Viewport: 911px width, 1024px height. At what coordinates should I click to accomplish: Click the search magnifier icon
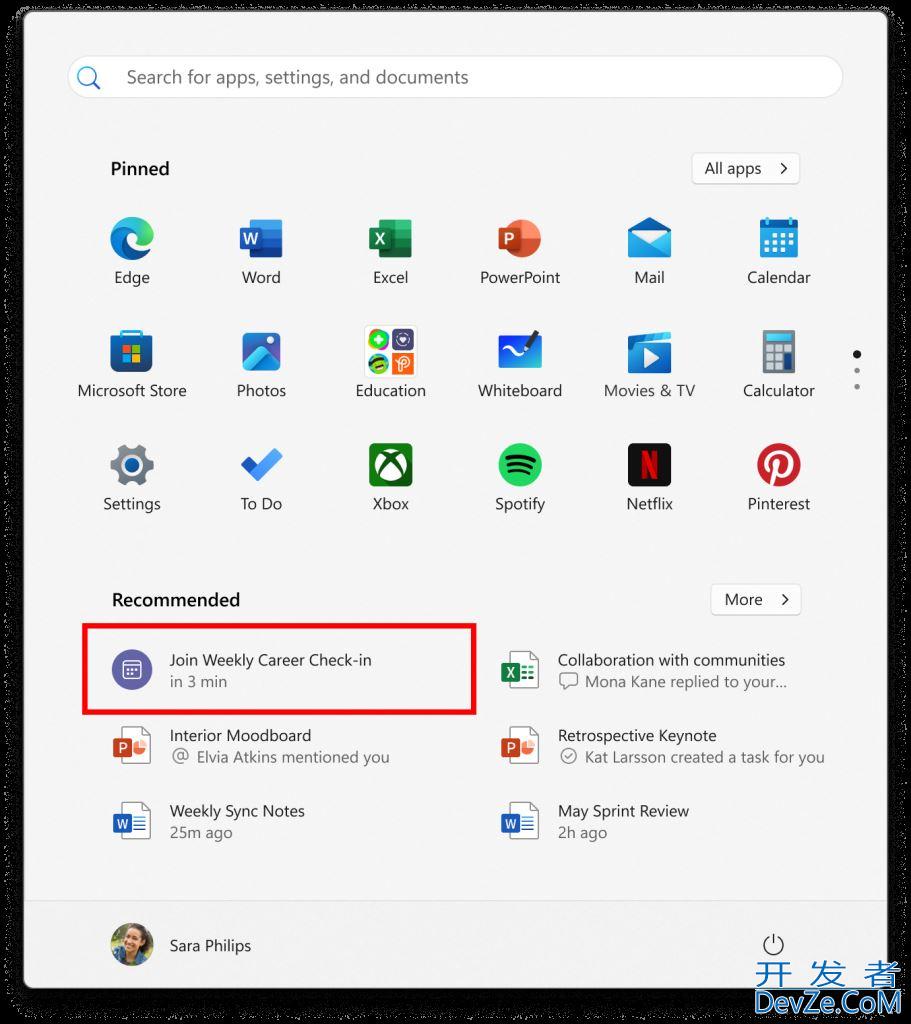point(89,78)
